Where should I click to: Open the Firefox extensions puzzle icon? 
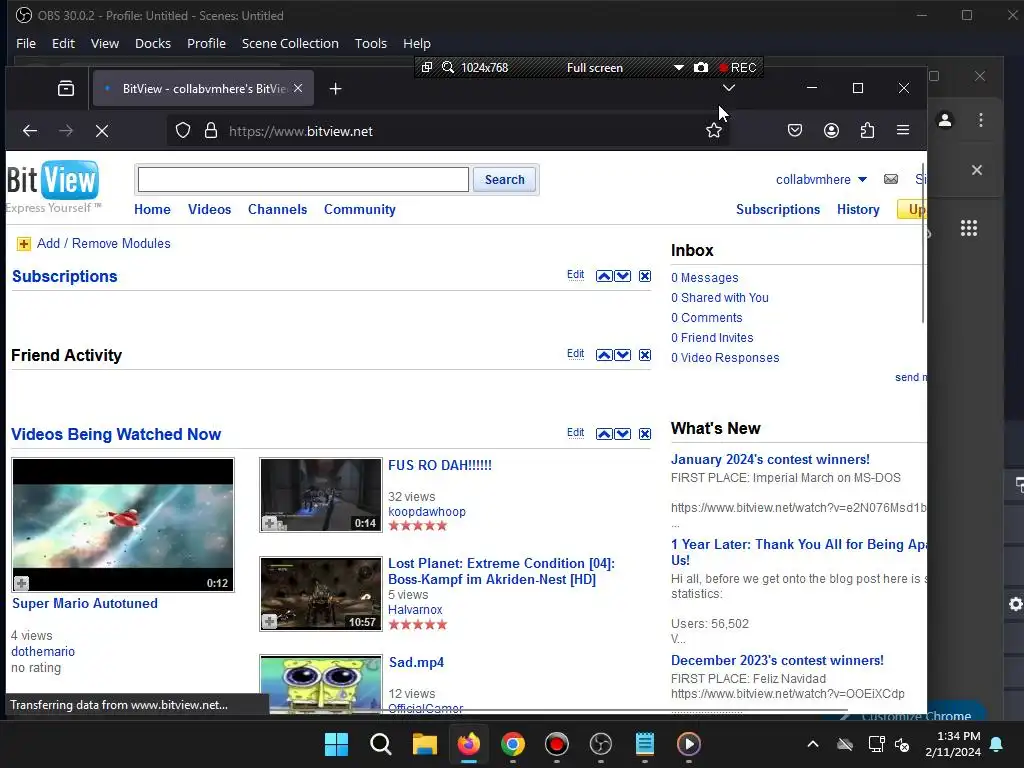pos(867,131)
